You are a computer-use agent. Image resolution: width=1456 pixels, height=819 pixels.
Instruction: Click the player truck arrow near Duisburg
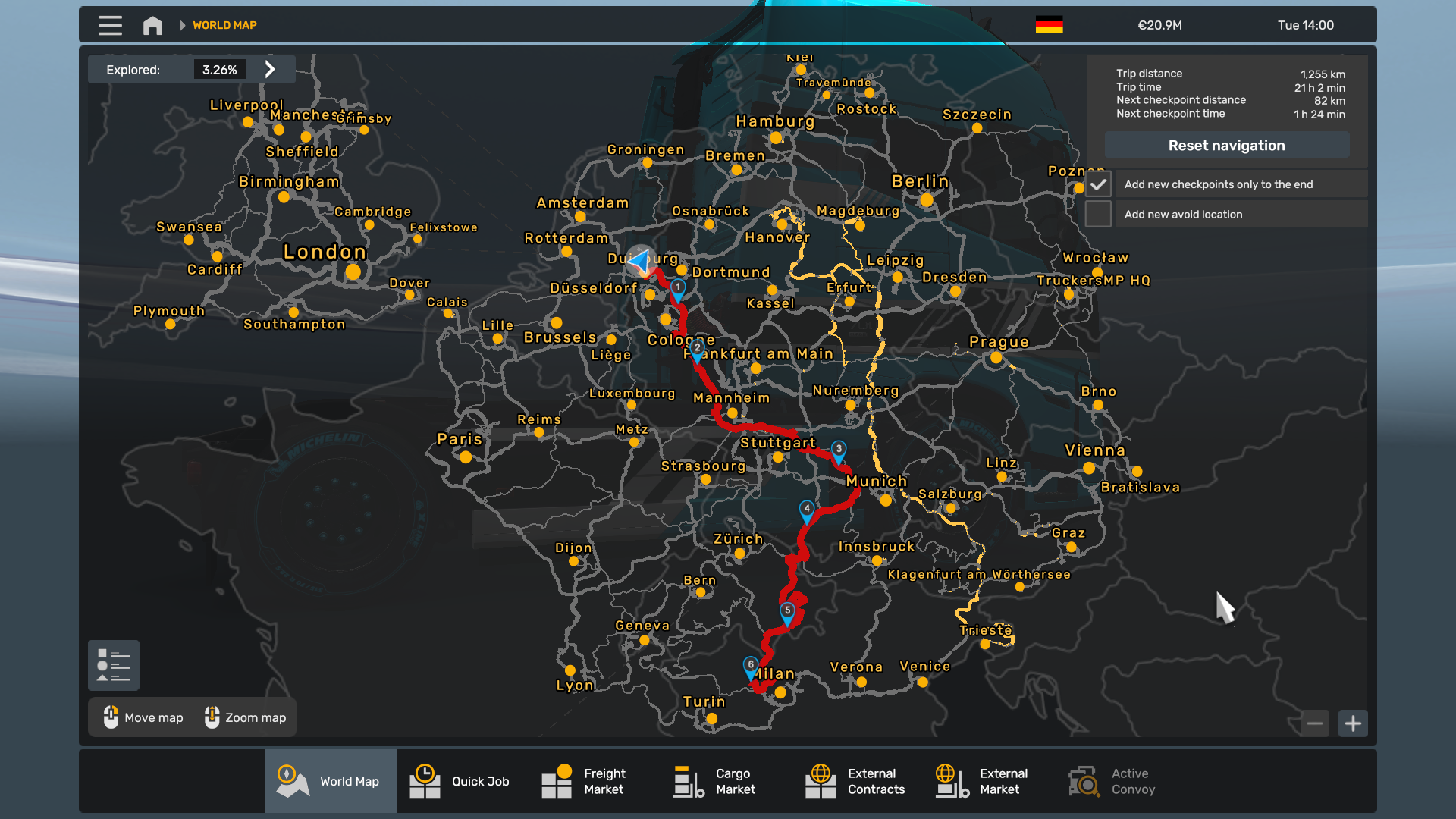641,262
